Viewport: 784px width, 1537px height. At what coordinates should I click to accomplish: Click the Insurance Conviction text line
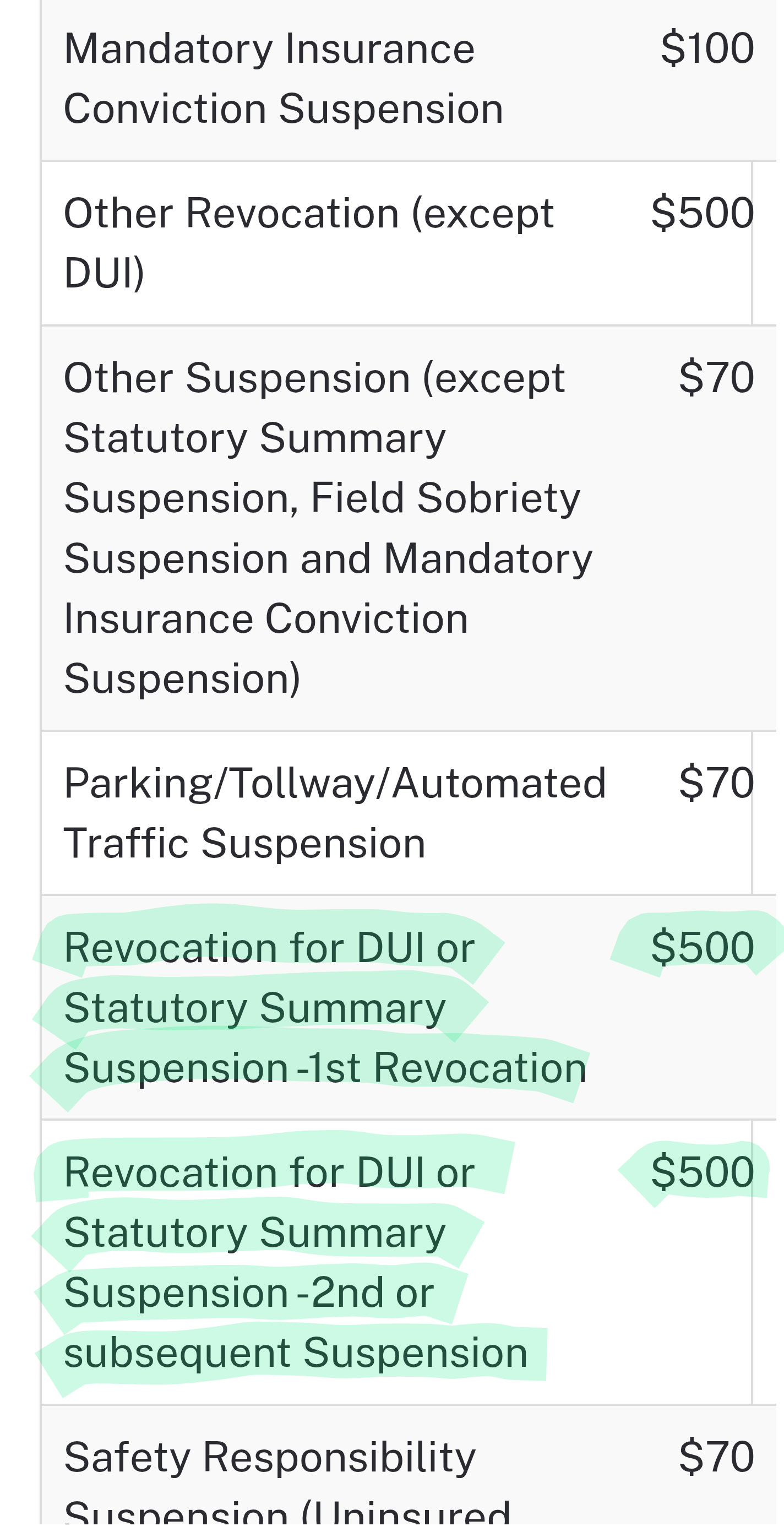click(x=266, y=619)
